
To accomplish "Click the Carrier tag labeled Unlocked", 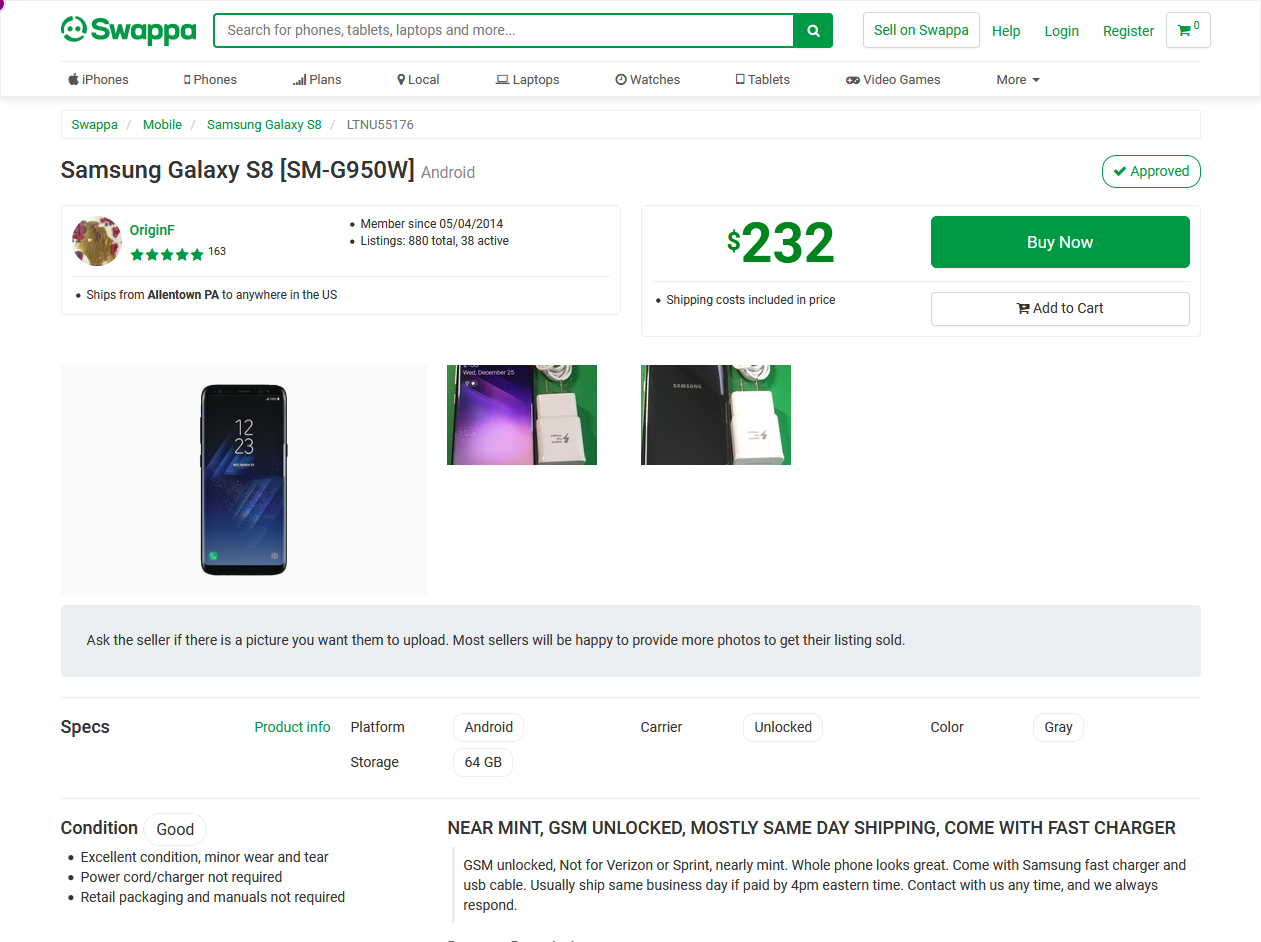I will pos(782,727).
